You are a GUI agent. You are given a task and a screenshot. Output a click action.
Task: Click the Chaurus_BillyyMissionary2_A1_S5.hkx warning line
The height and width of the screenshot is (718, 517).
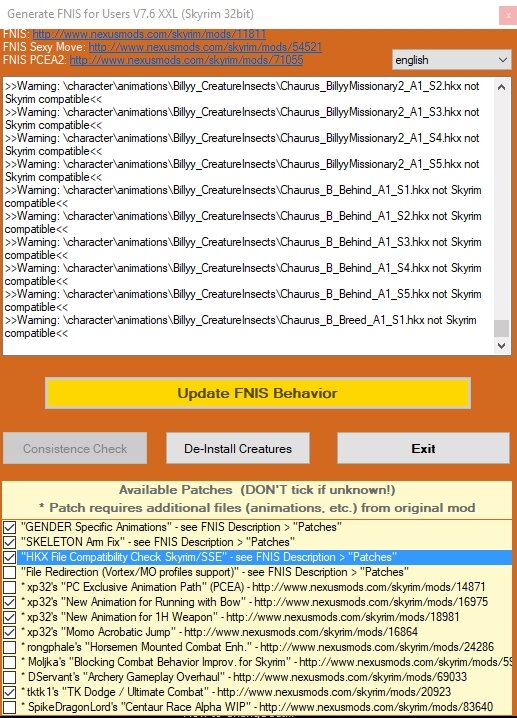coord(242,170)
